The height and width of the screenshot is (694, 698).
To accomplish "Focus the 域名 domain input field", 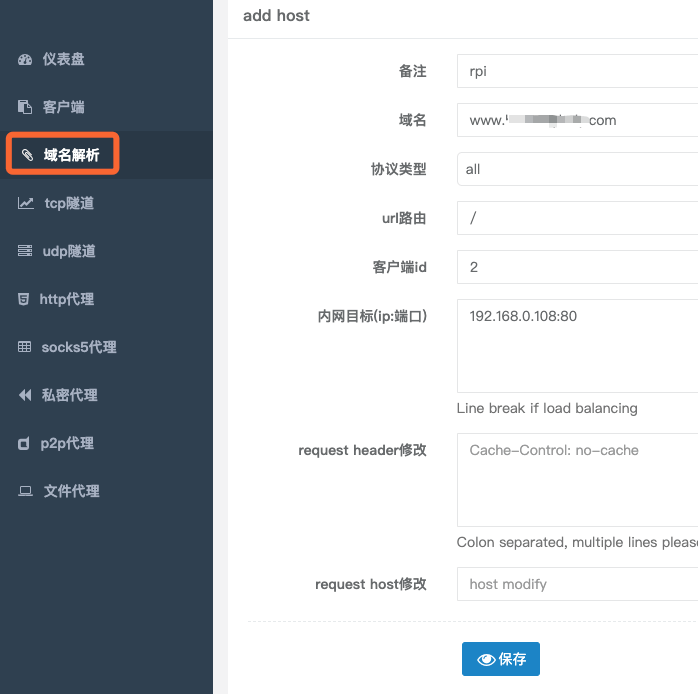I will pos(577,120).
